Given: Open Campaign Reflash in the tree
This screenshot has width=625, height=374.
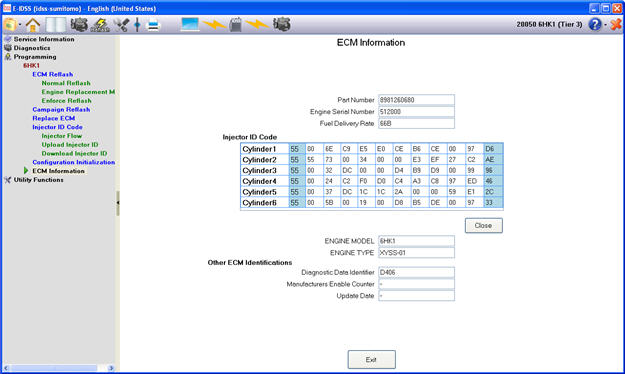Looking at the screenshot, I should (x=61, y=109).
